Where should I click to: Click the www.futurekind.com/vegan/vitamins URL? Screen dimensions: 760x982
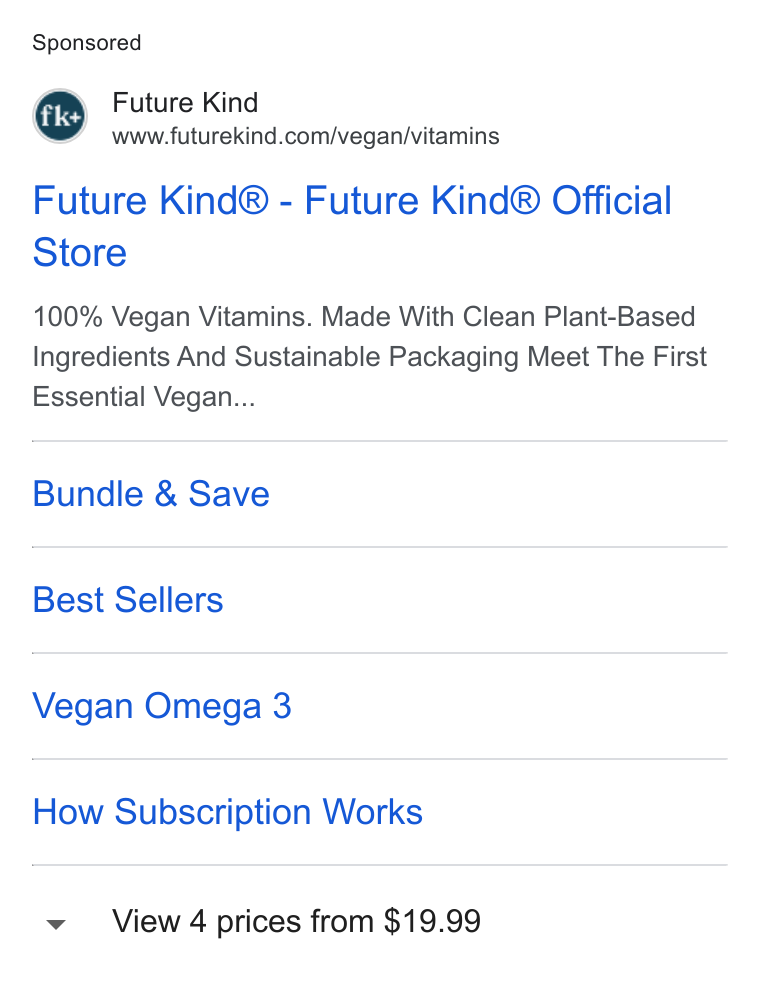tap(306, 136)
